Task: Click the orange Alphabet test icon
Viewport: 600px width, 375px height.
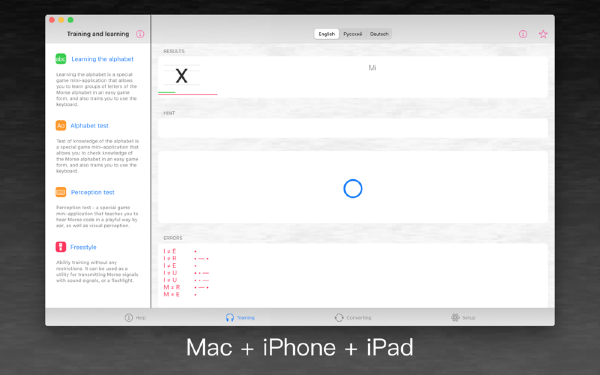Action: [x=61, y=126]
